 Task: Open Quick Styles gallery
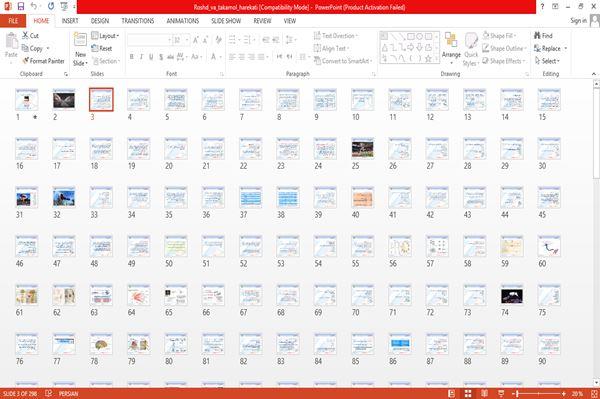(x=471, y=49)
